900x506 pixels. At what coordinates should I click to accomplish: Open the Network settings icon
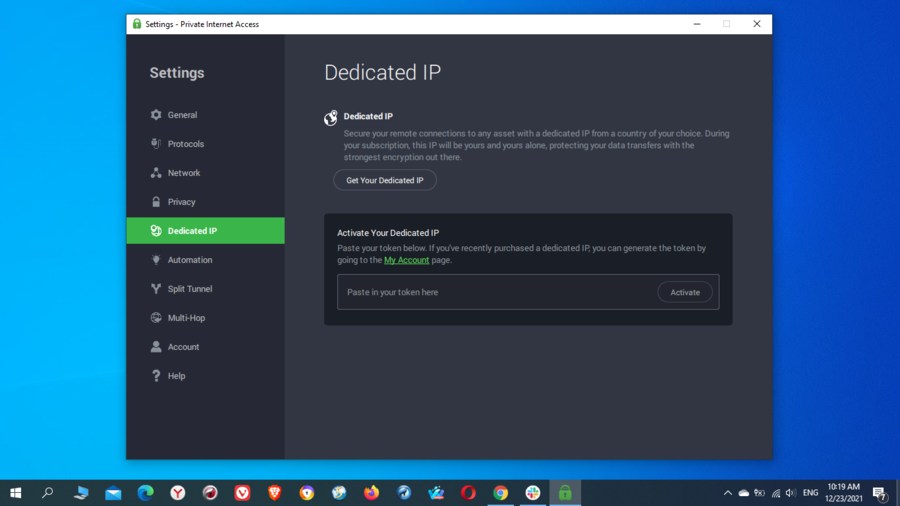[156, 173]
